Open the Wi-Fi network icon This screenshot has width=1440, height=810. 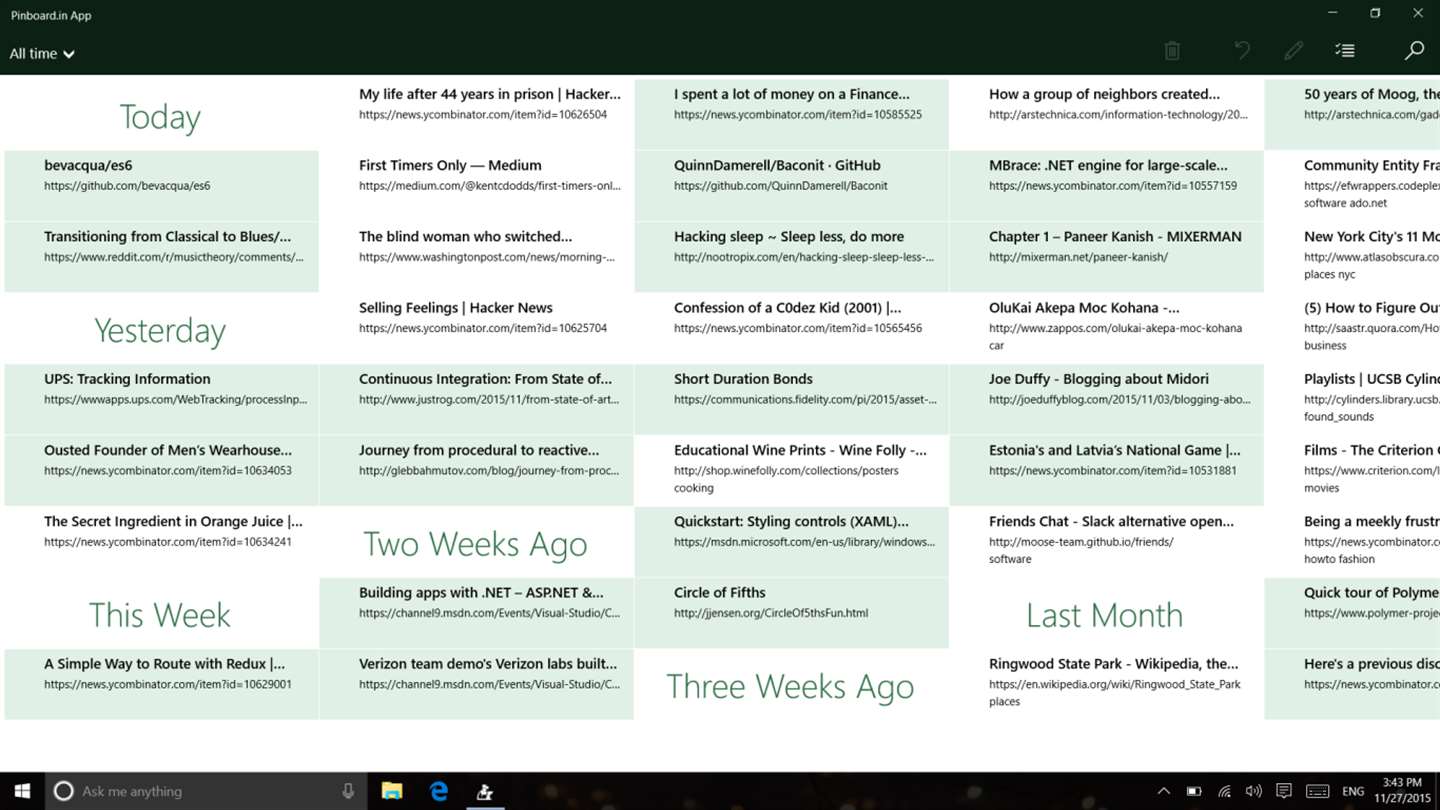coord(1224,791)
